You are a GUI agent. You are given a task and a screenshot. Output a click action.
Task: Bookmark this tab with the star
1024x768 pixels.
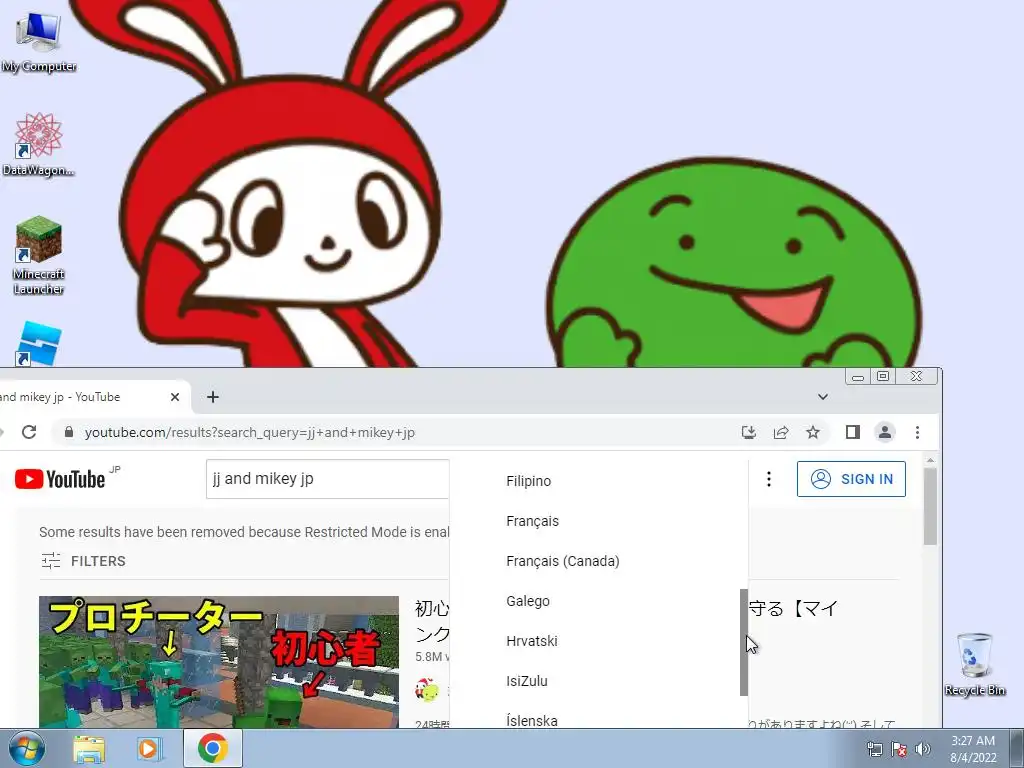(x=812, y=432)
